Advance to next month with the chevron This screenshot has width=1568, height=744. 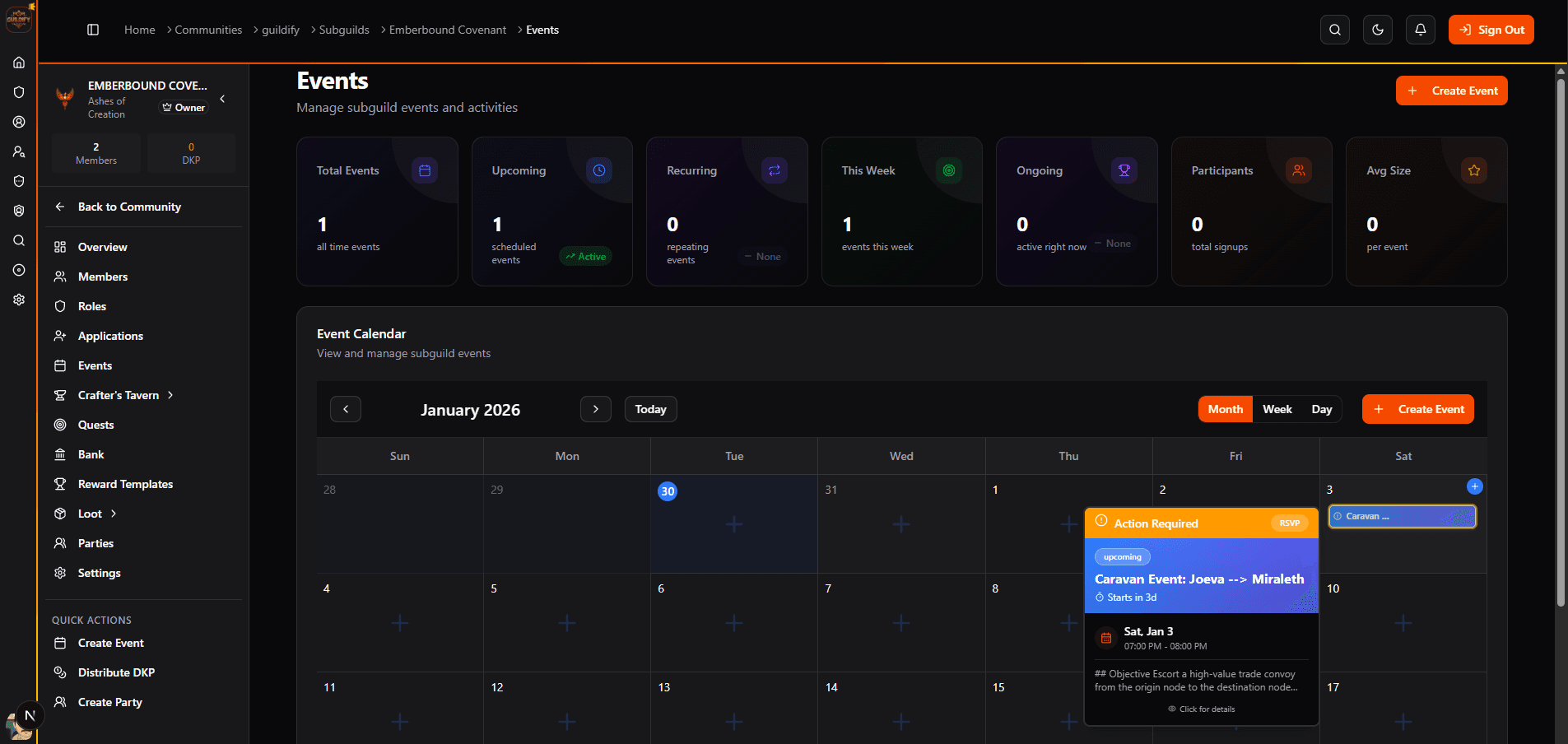596,409
